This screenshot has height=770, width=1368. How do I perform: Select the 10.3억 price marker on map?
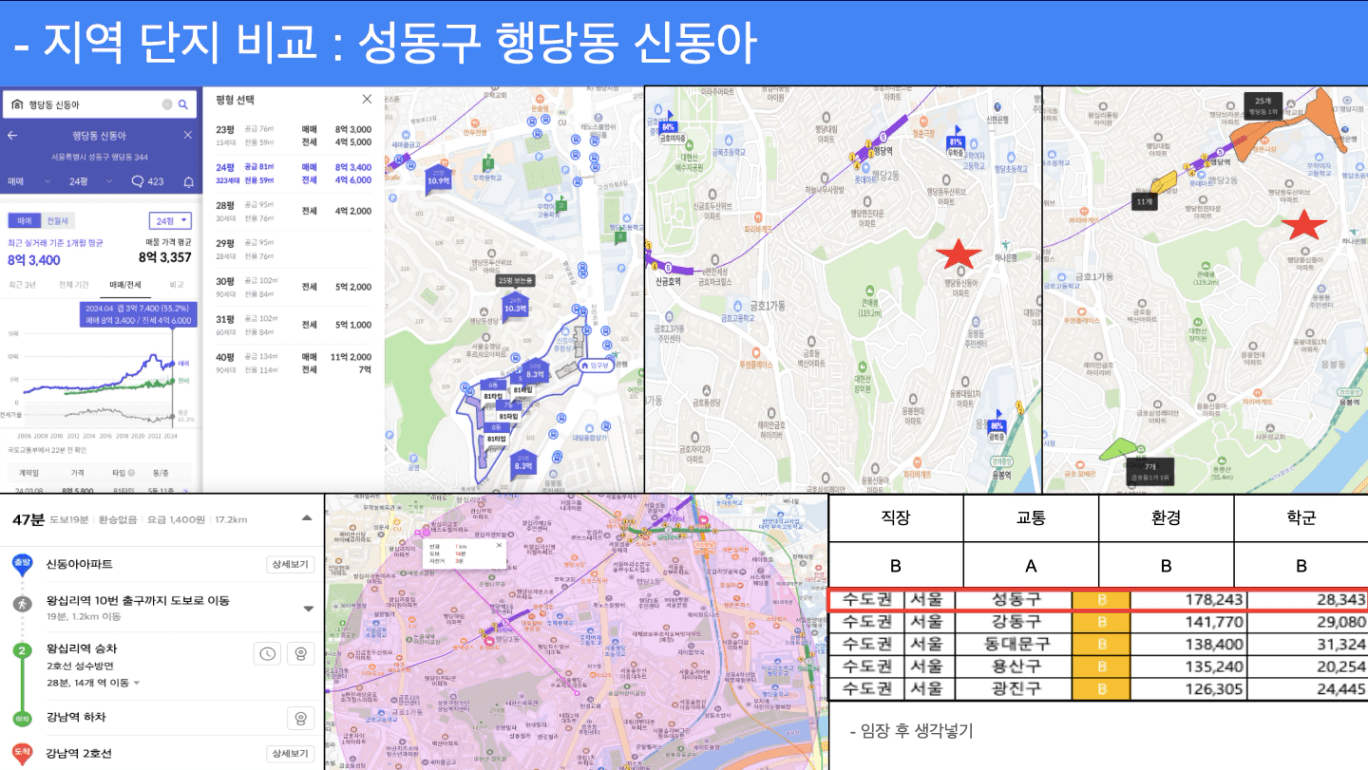click(x=515, y=306)
